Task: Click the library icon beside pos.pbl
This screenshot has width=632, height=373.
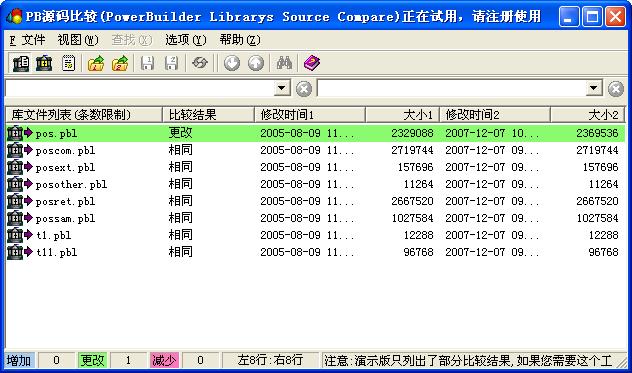Action: (15, 133)
